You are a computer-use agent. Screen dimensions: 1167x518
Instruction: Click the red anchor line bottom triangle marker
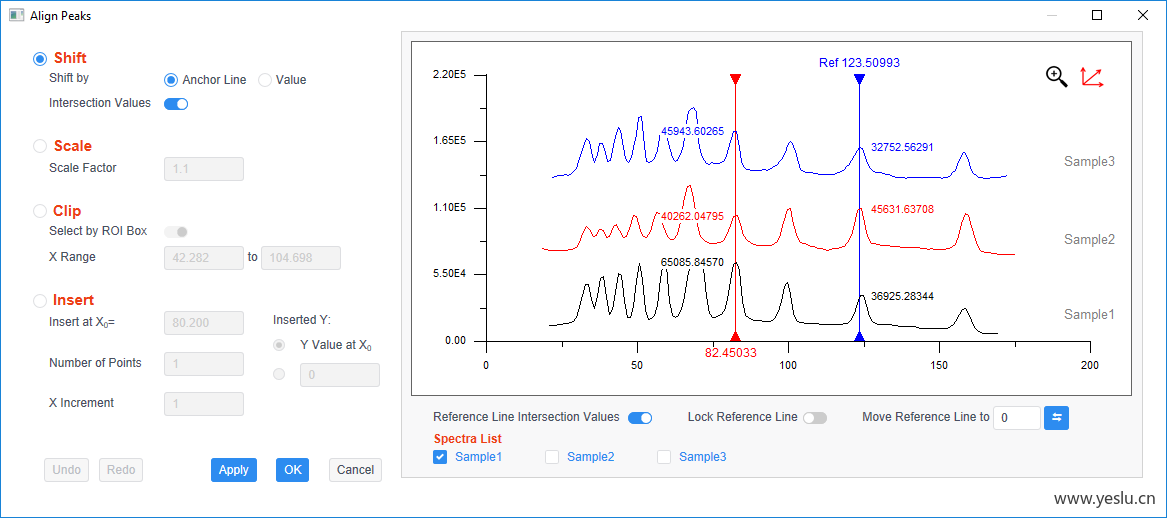click(x=735, y=336)
